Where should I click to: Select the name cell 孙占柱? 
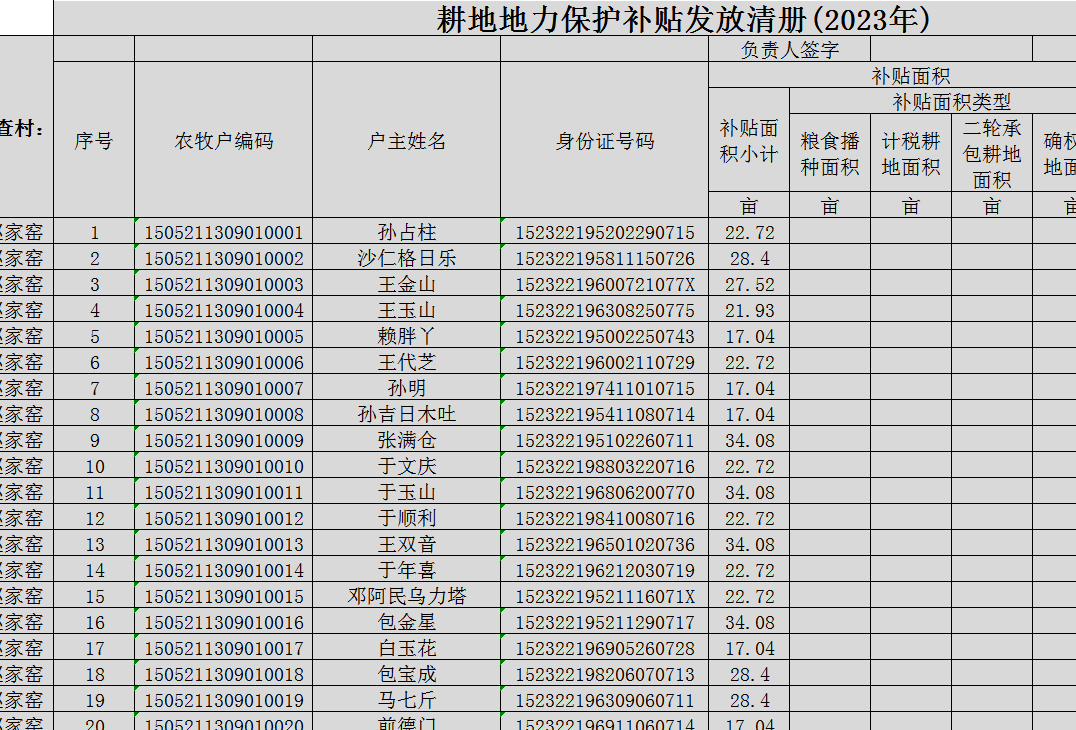coord(406,232)
